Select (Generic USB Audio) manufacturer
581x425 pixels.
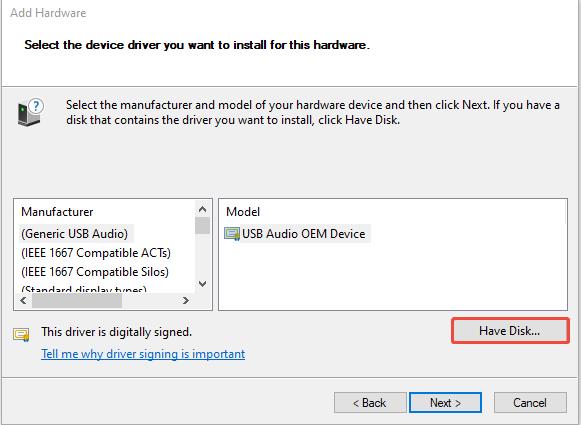tap(74, 234)
